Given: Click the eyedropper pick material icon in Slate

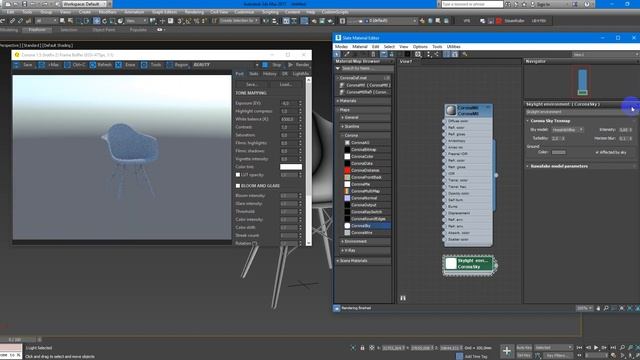Looking at the screenshot, I should [347, 54].
